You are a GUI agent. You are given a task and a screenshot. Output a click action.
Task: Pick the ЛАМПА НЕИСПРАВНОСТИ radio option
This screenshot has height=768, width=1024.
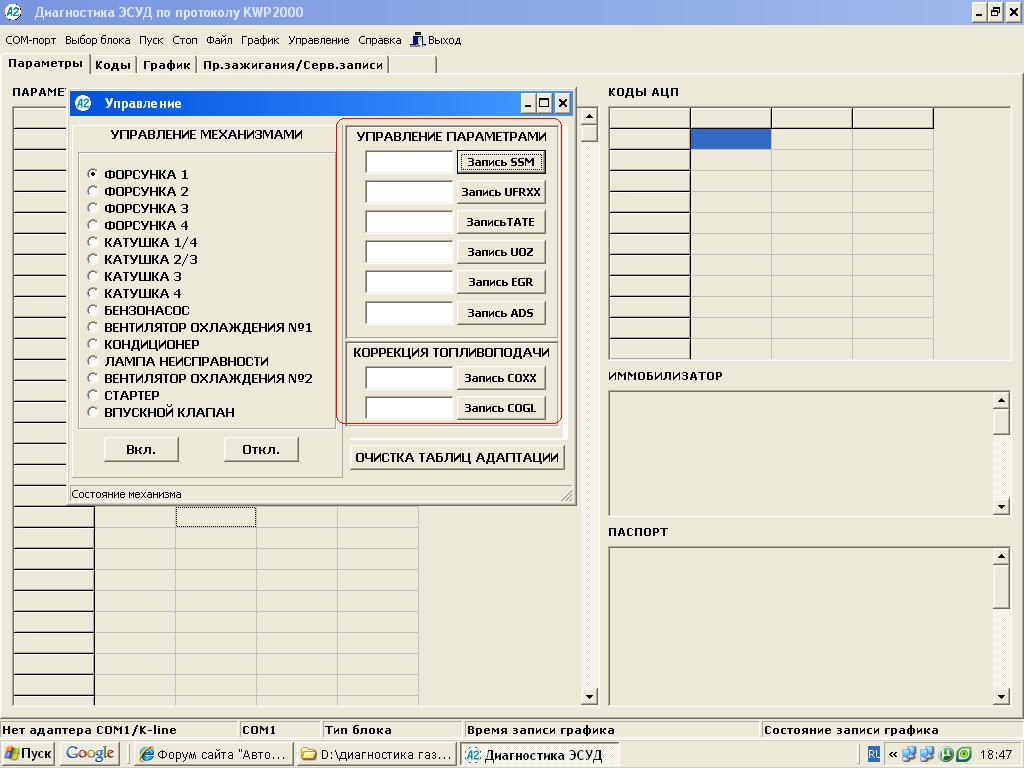tap(93, 361)
